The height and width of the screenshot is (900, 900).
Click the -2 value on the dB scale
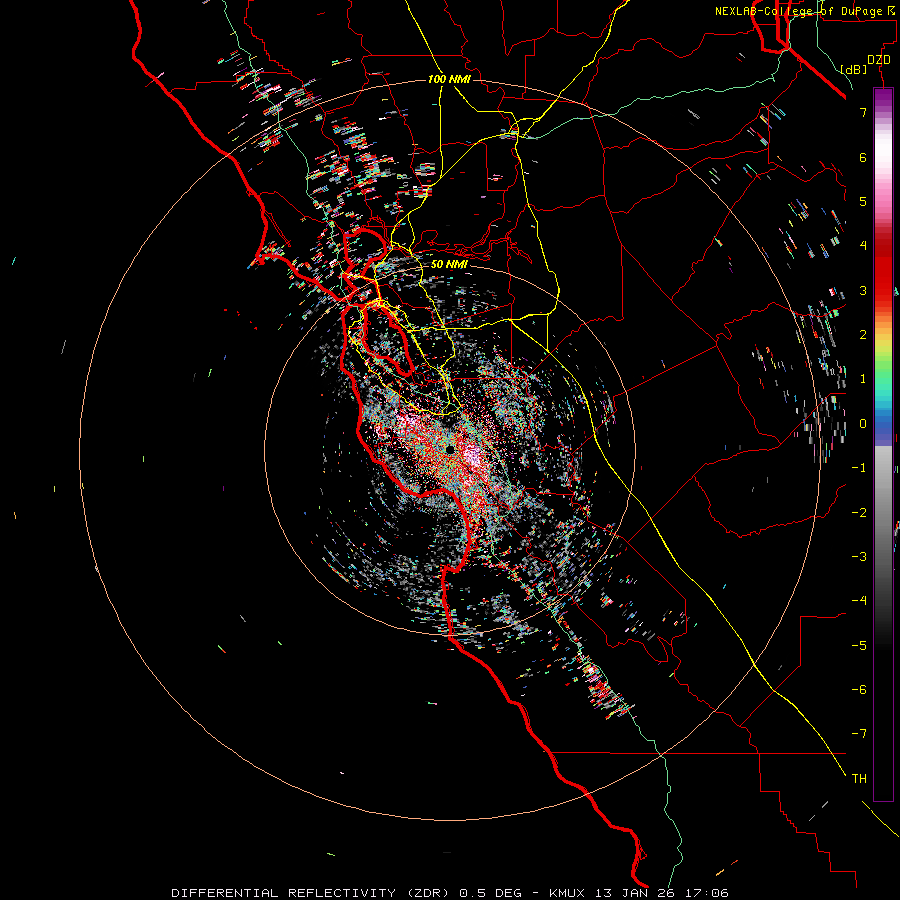[x=859, y=513]
